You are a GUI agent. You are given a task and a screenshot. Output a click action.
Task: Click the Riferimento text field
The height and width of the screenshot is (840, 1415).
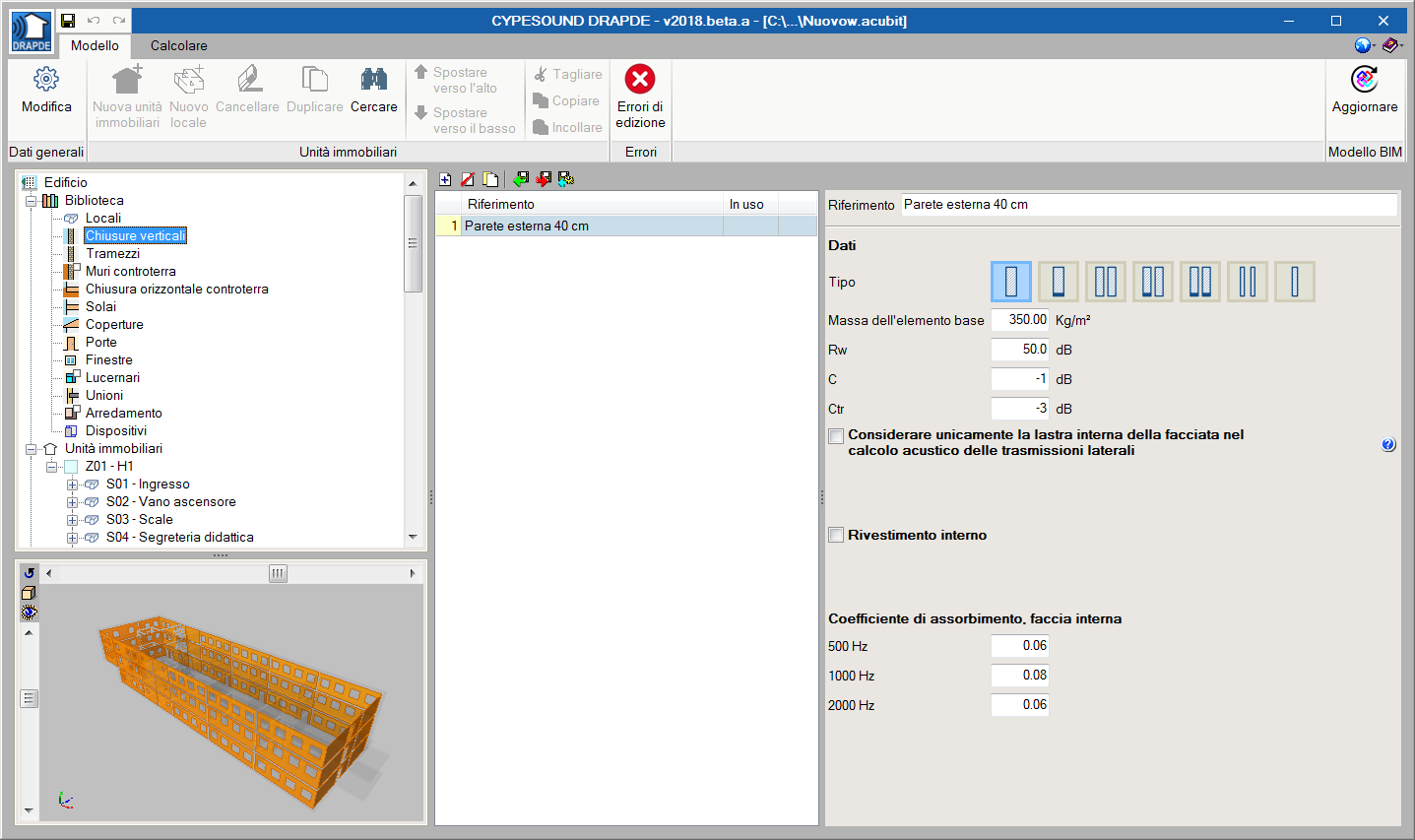1149,205
